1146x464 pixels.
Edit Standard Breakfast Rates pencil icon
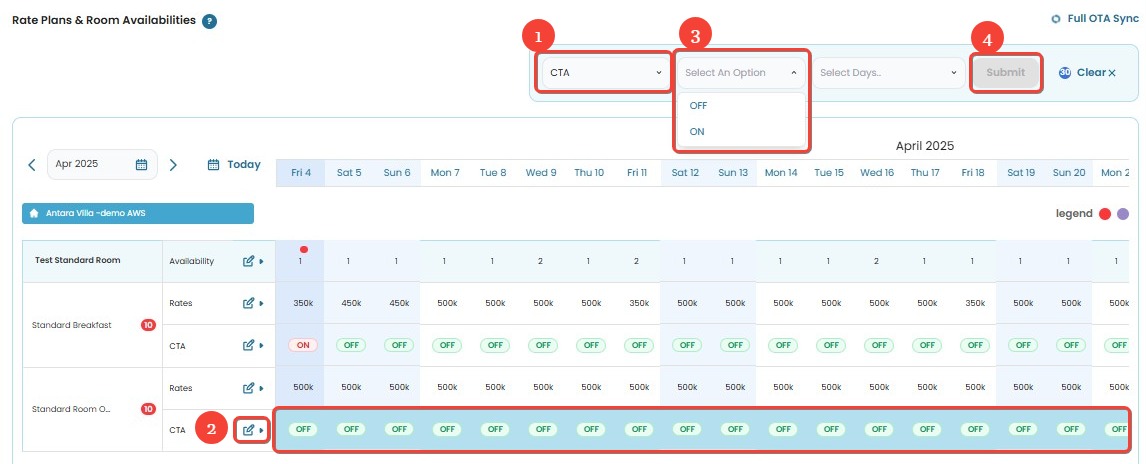click(248, 303)
